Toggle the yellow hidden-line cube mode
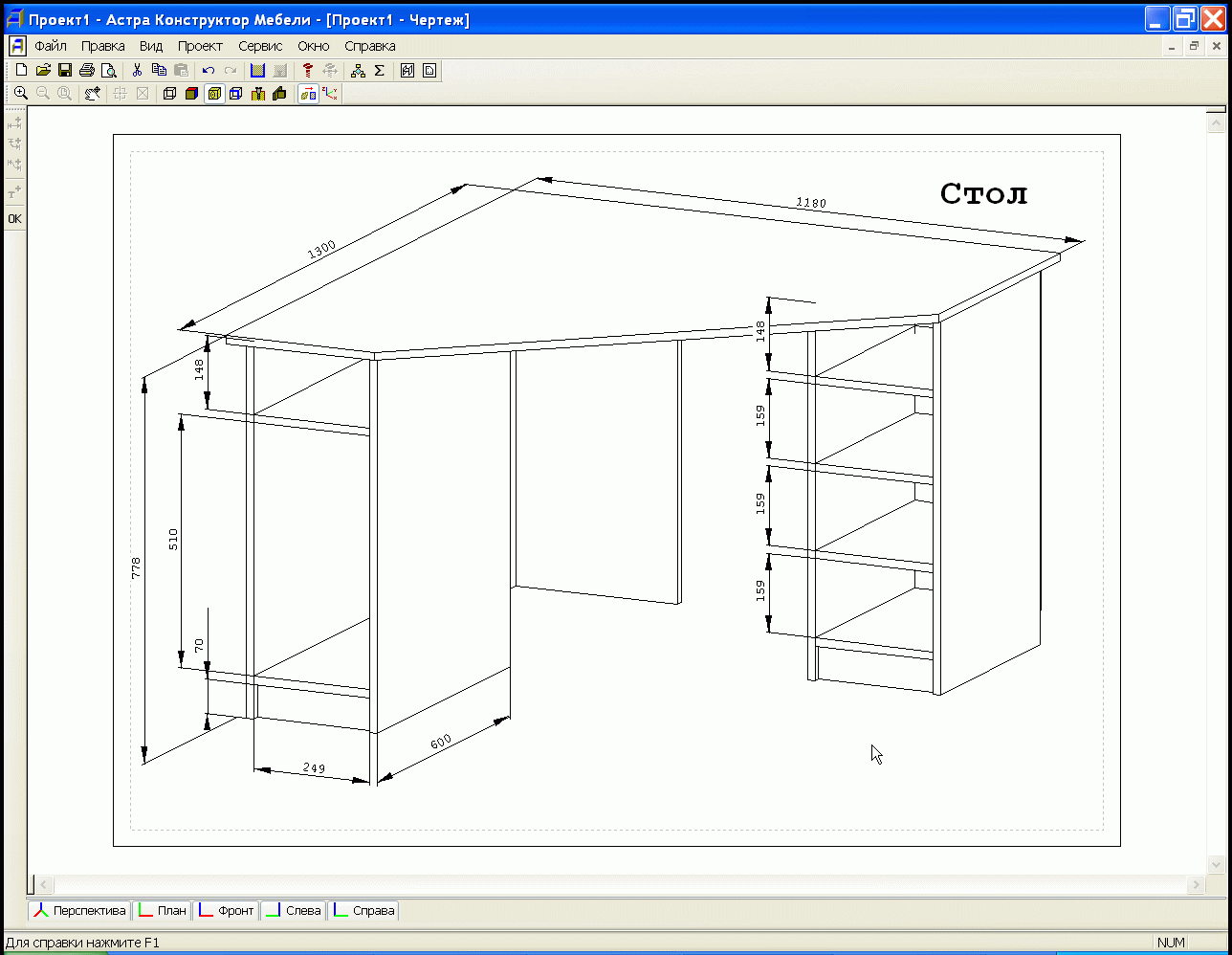 (x=214, y=93)
